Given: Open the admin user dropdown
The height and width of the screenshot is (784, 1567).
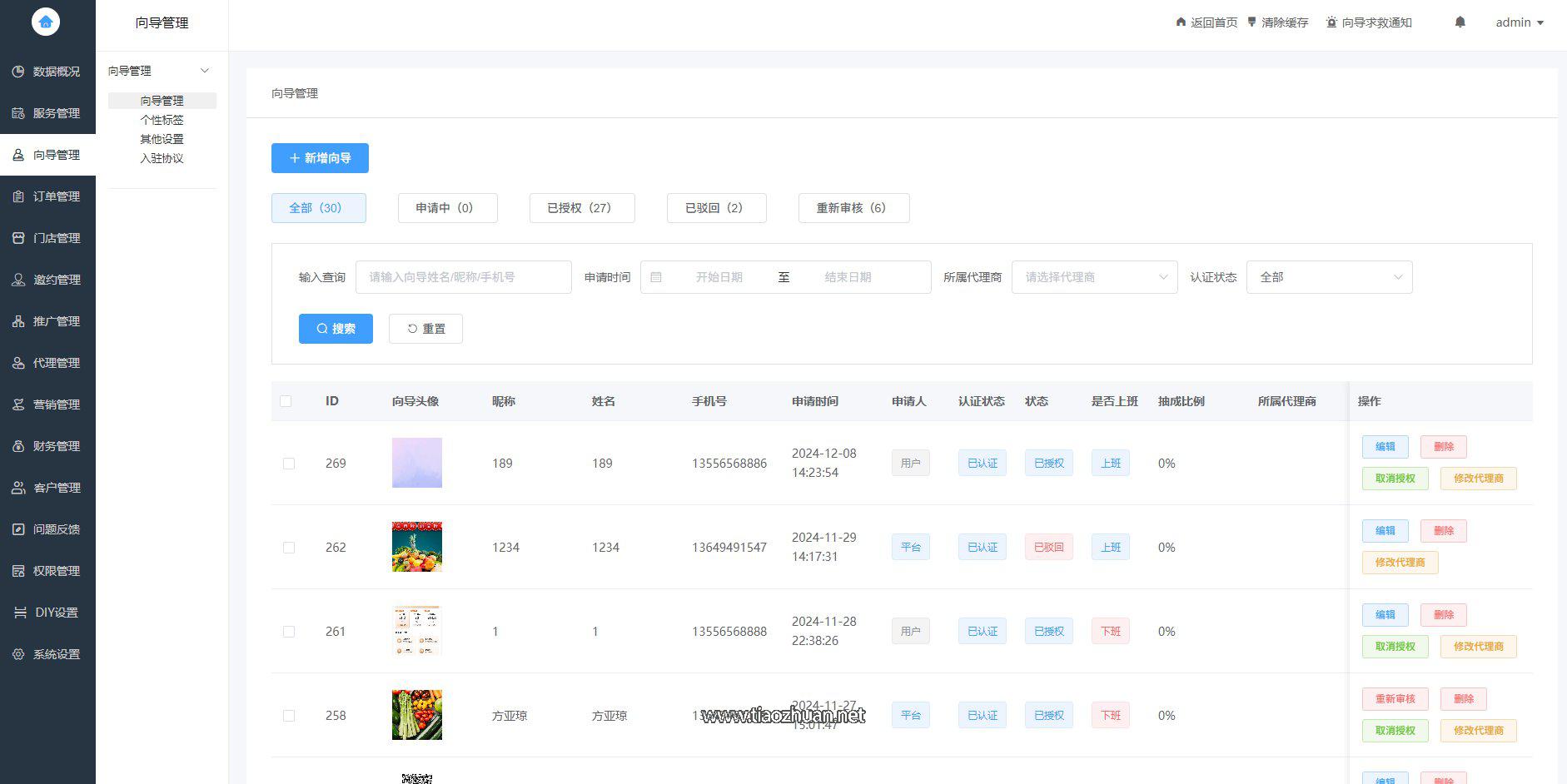Looking at the screenshot, I should 1520,22.
